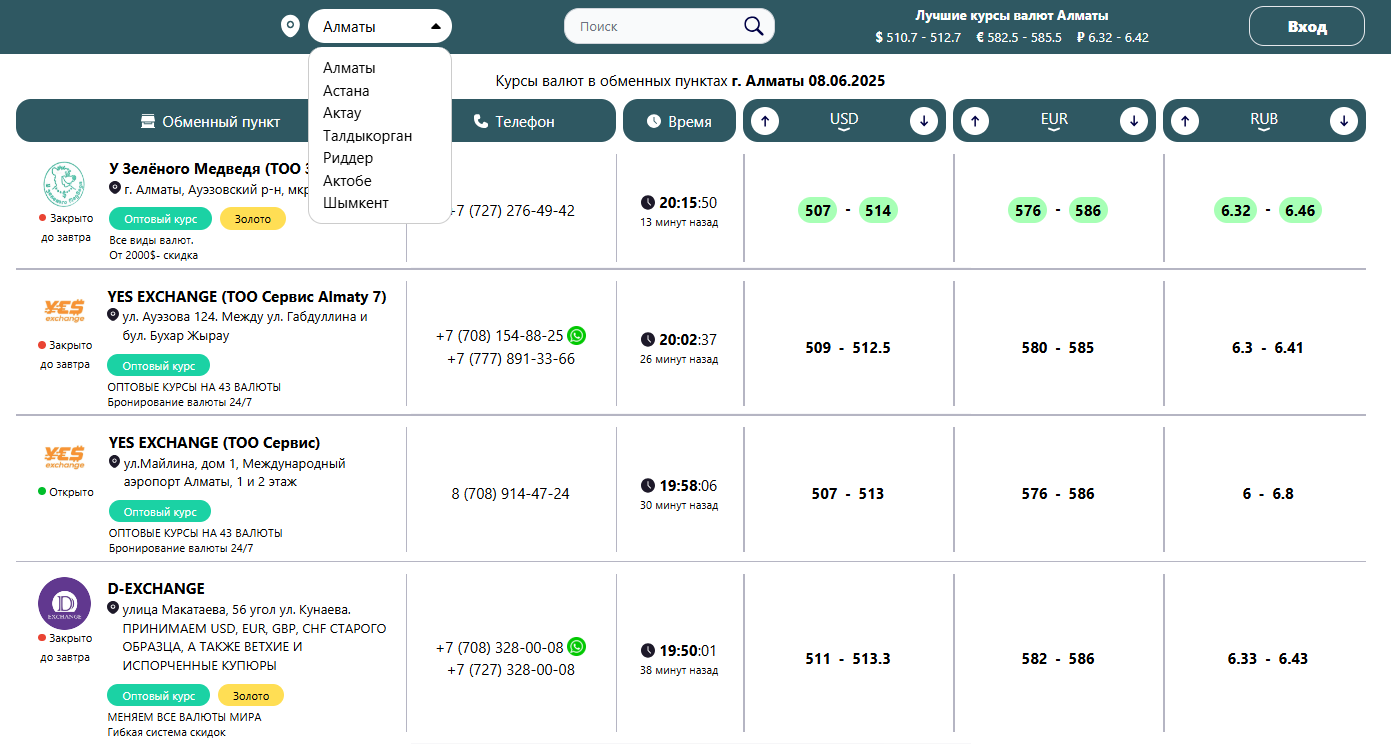The height and width of the screenshot is (744, 1391).
Task: Click the D-EXCHANGE purple logo
Action: tap(64, 603)
